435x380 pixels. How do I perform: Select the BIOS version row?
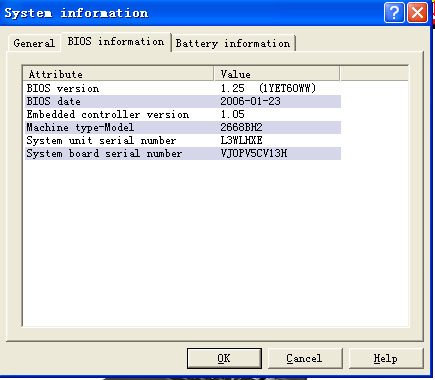pyautogui.click(x=183, y=88)
